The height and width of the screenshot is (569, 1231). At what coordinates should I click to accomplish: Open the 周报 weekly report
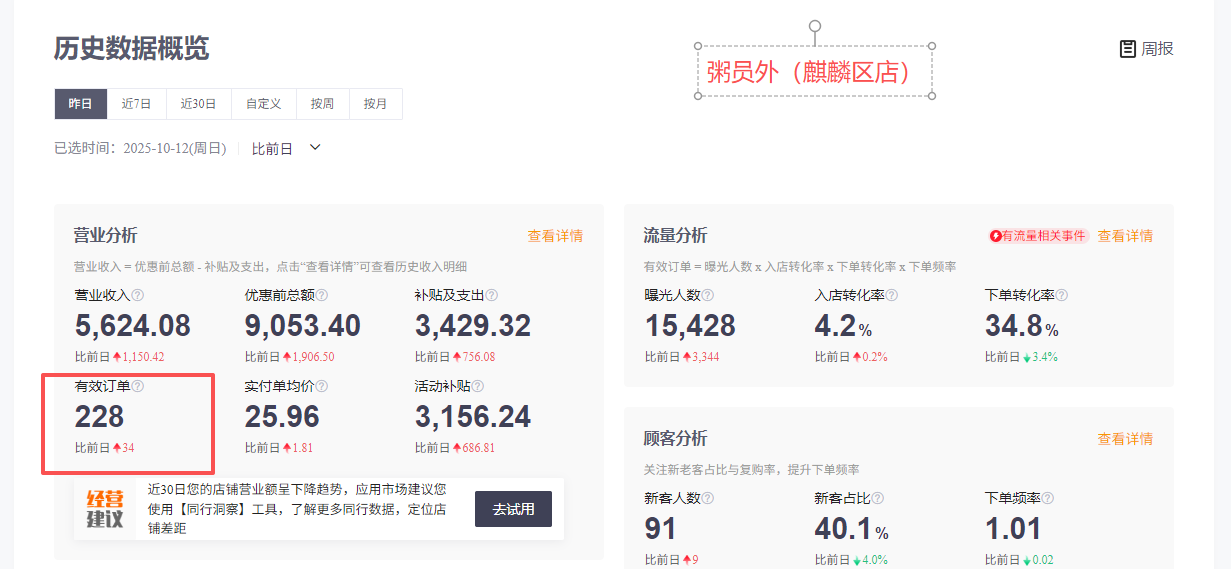[x=1146, y=48]
